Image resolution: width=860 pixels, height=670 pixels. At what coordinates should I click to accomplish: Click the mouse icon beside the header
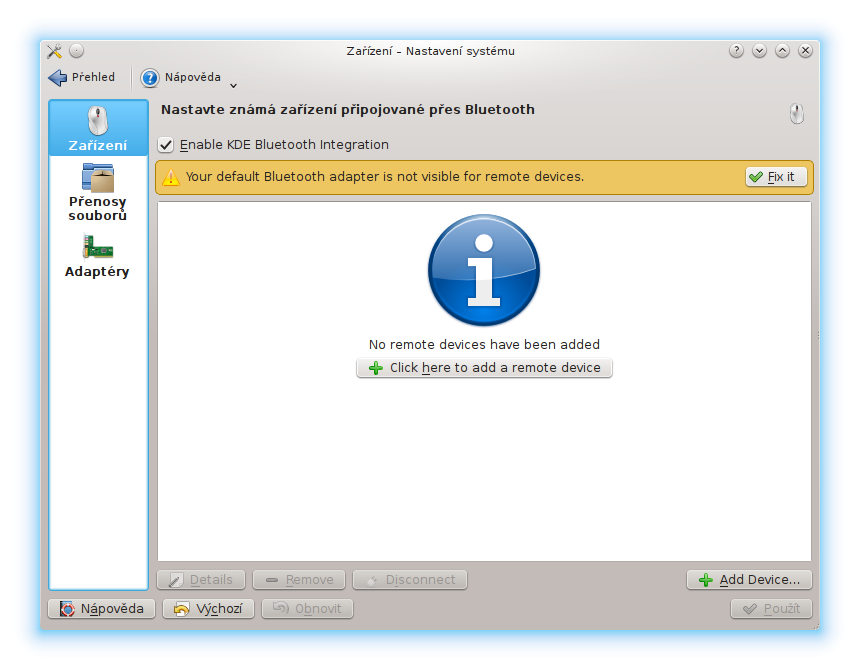[796, 114]
